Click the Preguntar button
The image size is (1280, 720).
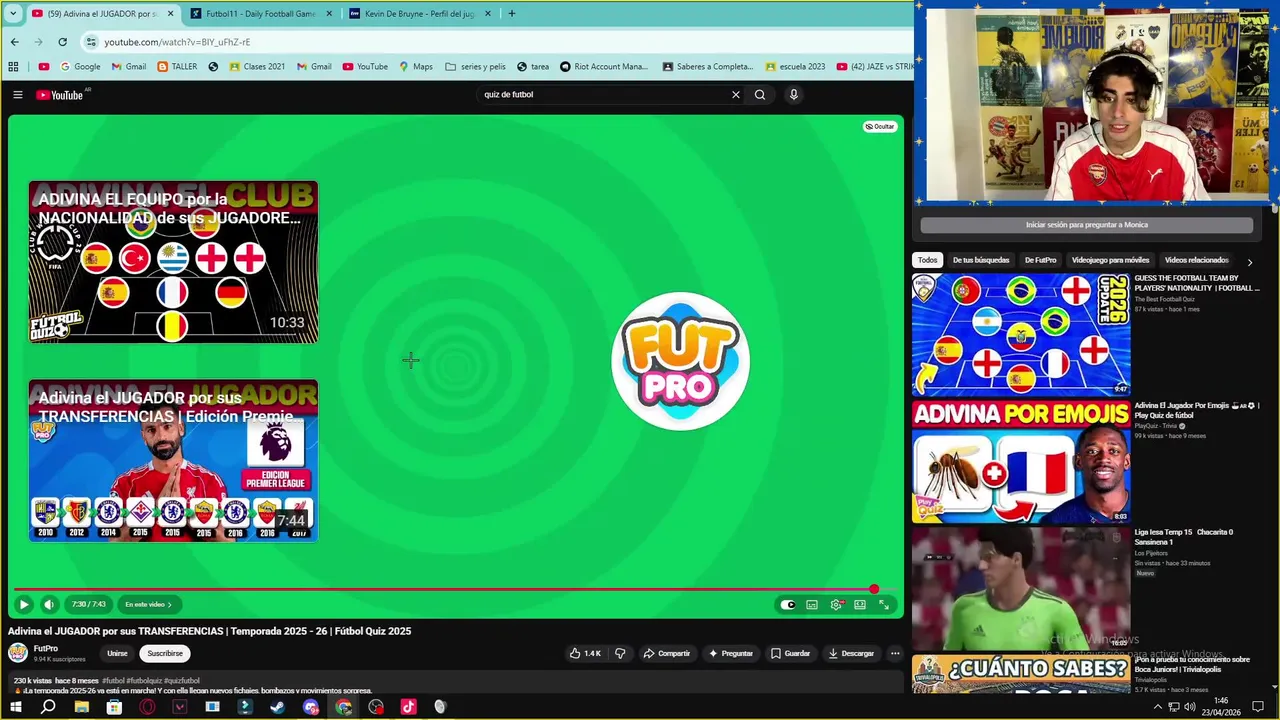[730, 653]
